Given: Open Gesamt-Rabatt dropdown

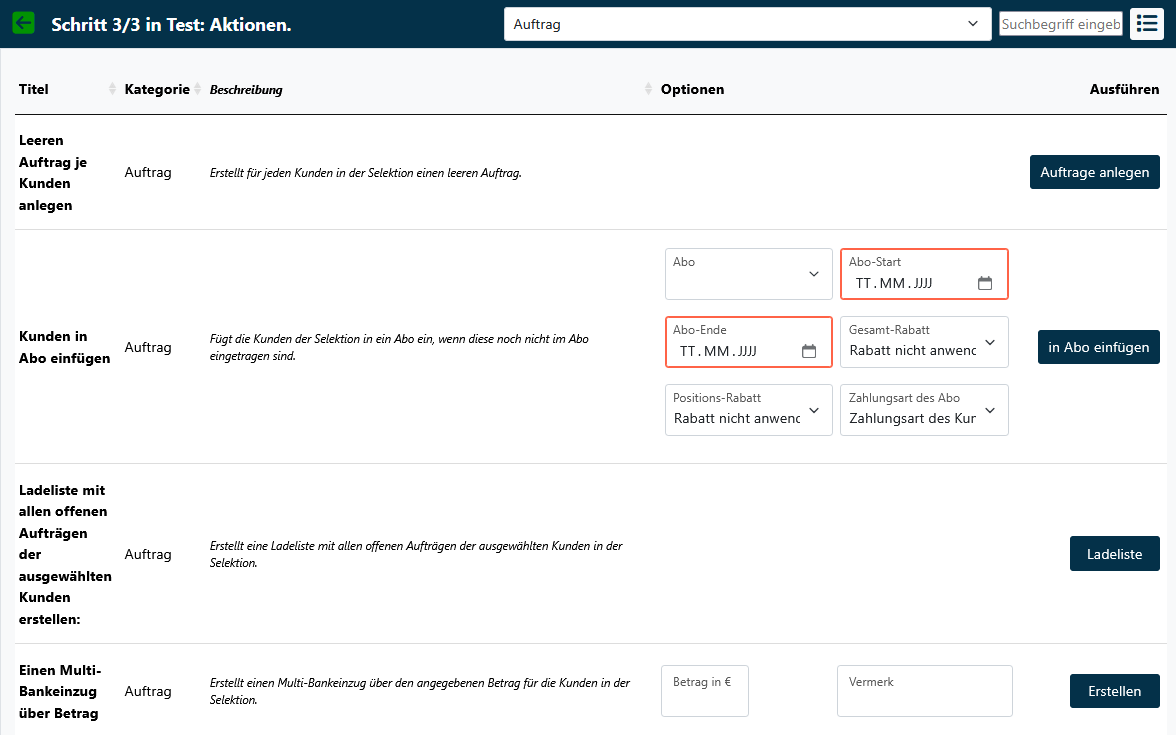Looking at the screenshot, I should click(x=924, y=342).
